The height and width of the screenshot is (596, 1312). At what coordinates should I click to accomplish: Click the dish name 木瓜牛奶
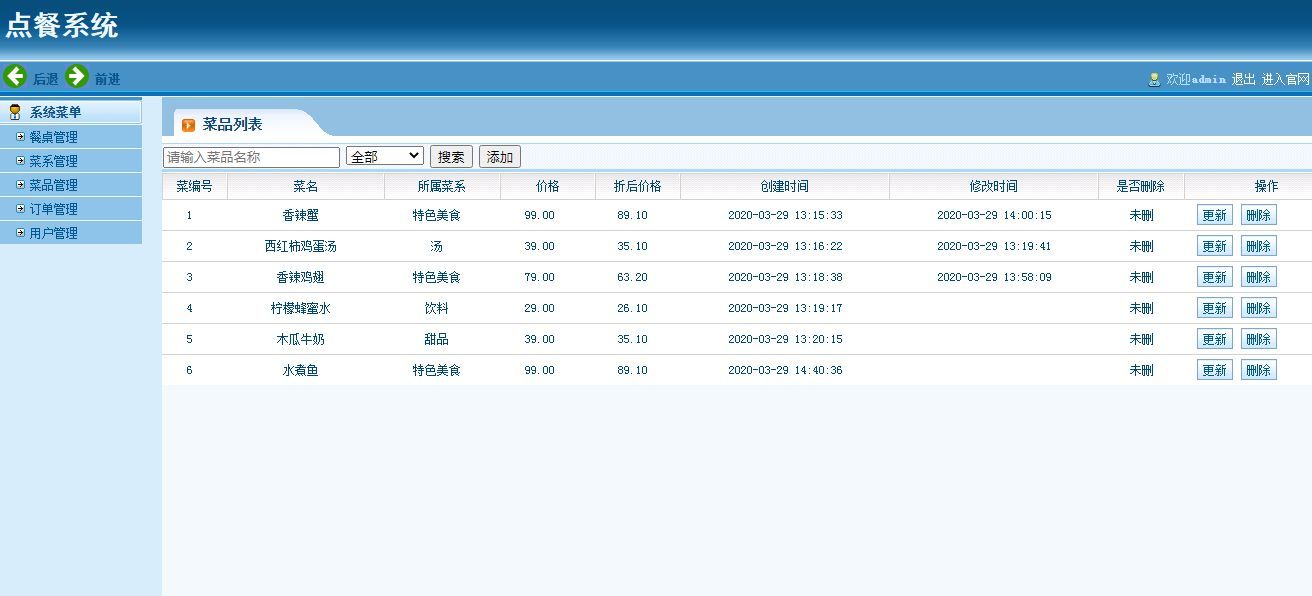pos(300,339)
